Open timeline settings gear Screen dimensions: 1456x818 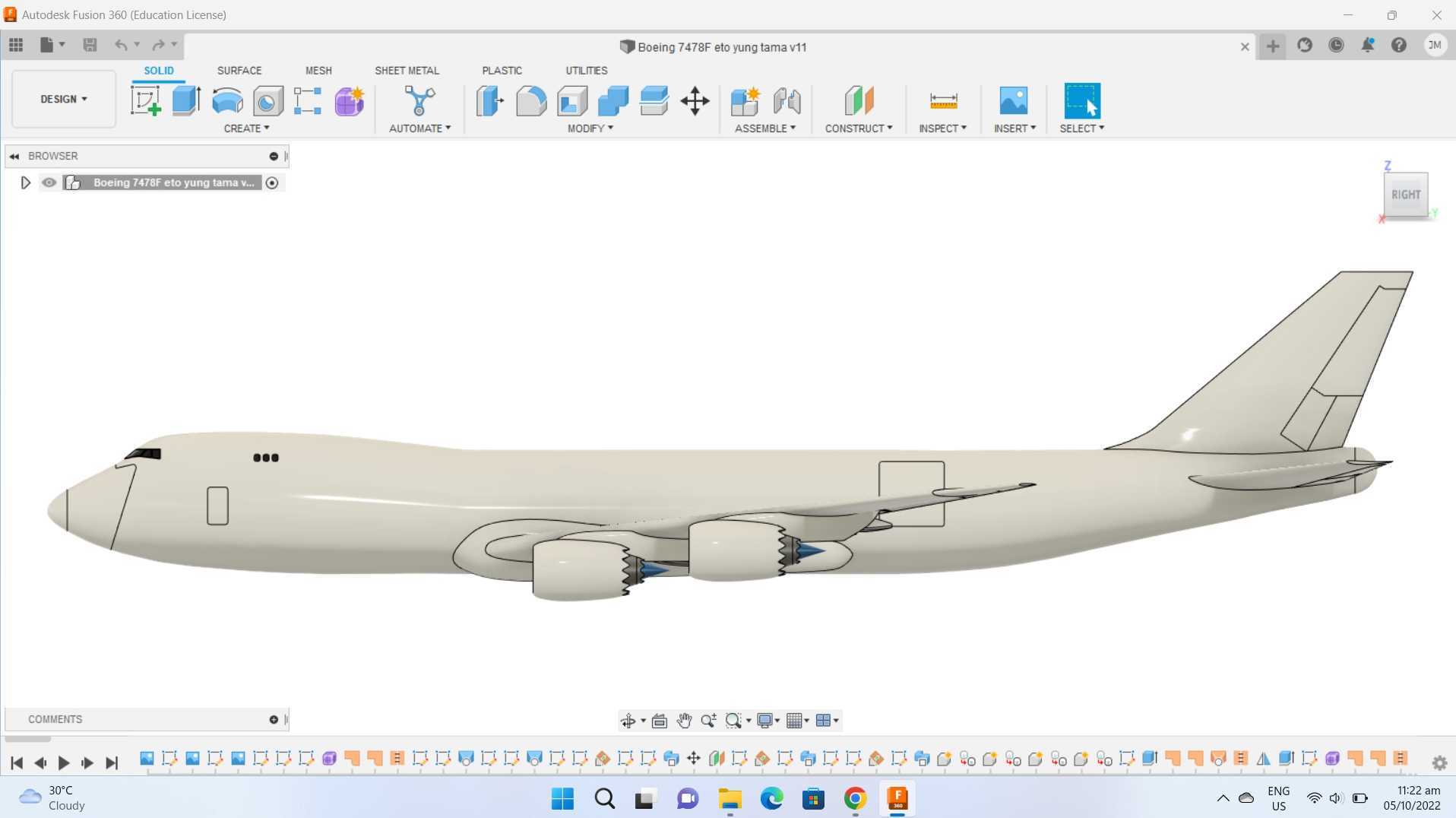[x=1439, y=763]
